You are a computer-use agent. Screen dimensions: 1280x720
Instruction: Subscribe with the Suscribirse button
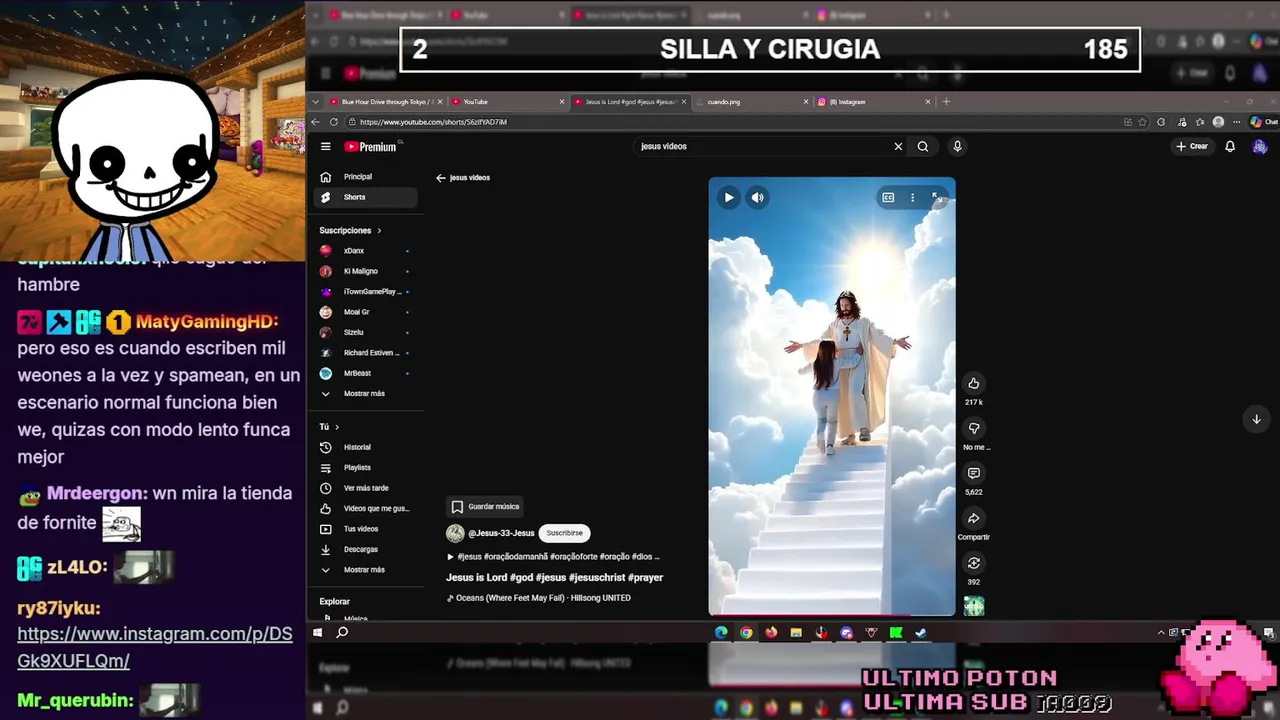pos(564,533)
